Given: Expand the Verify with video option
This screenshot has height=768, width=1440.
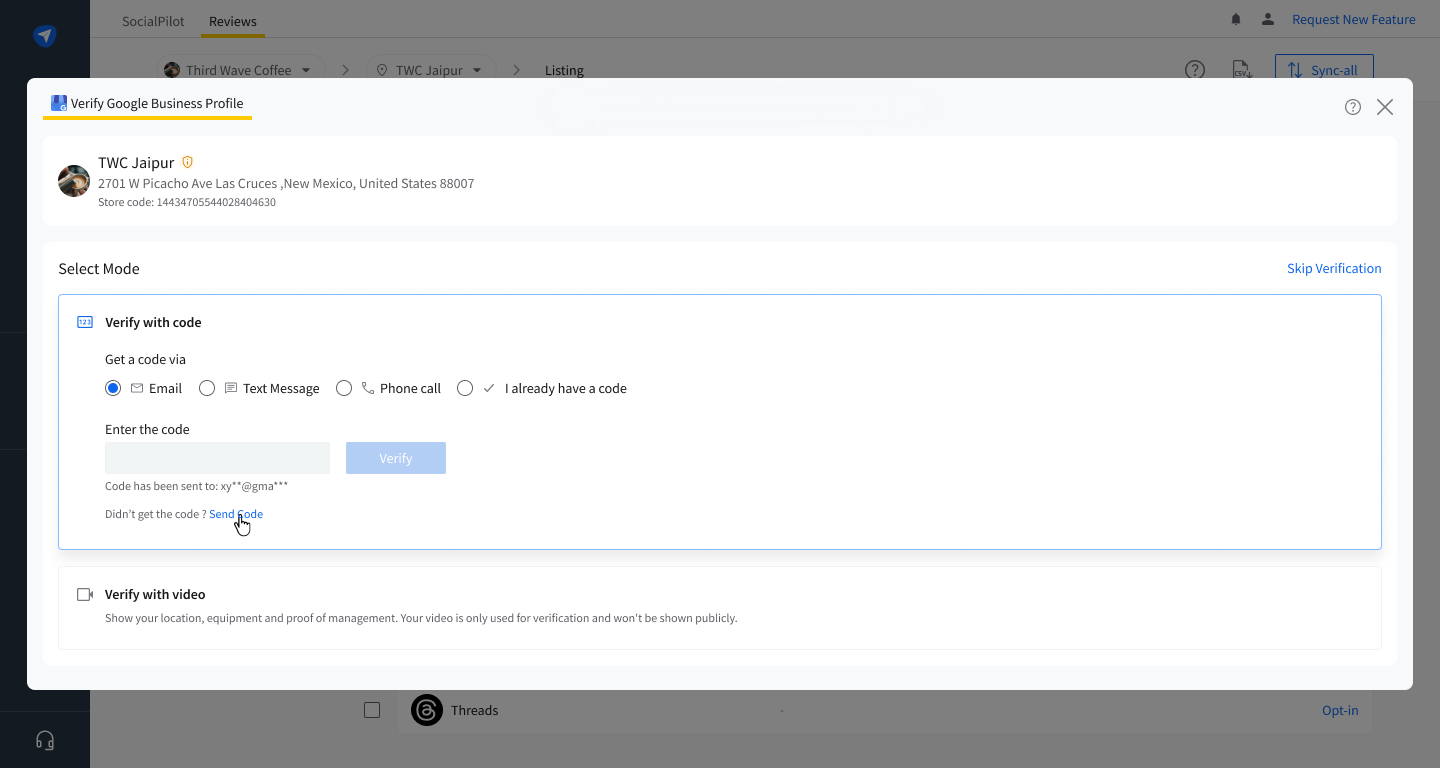Looking at the screenshot, I should coord(720,608).
